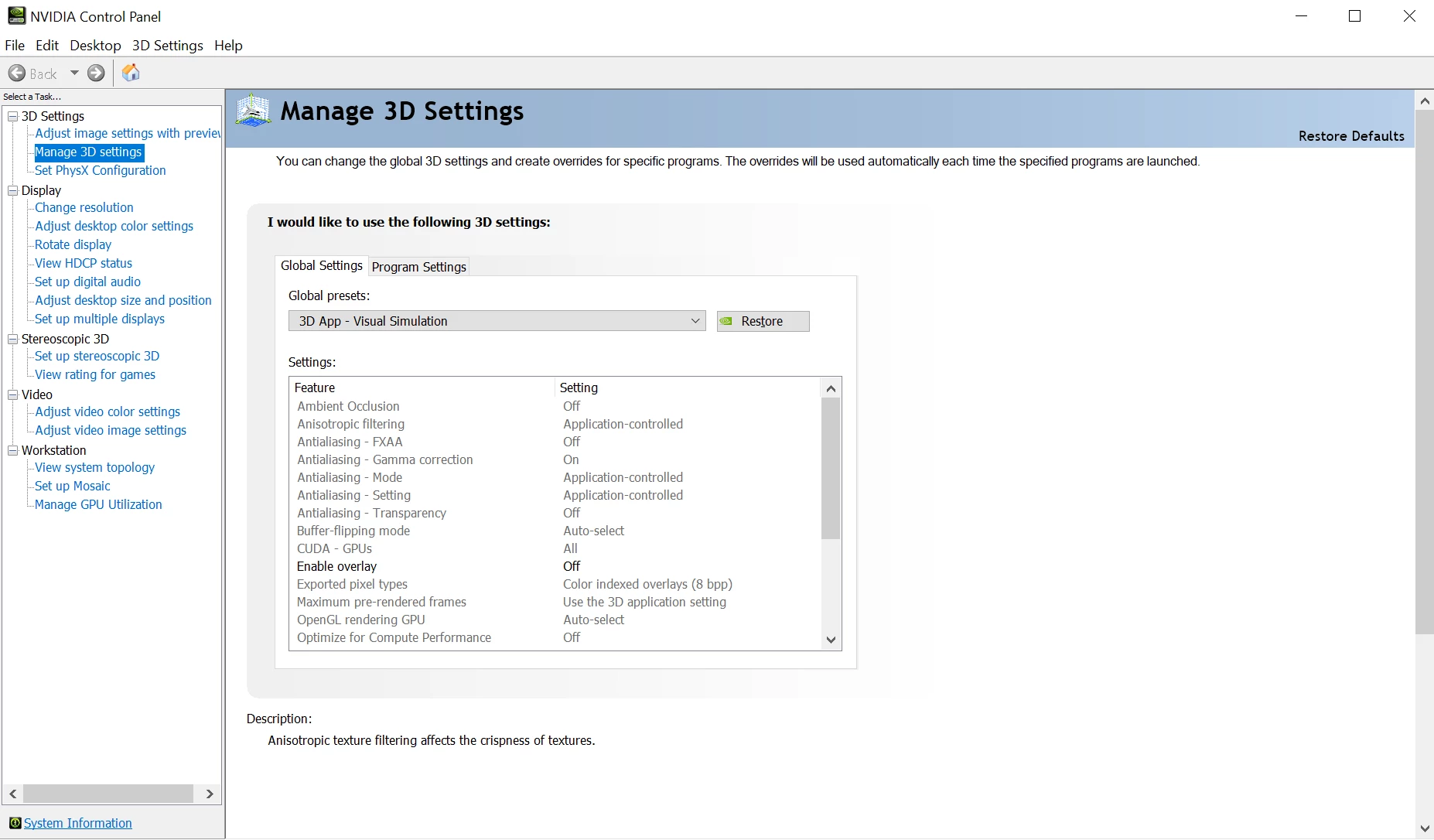Click the Restore button
The height and width of the screenshot is (840, 1434).
tap(763, 321)
